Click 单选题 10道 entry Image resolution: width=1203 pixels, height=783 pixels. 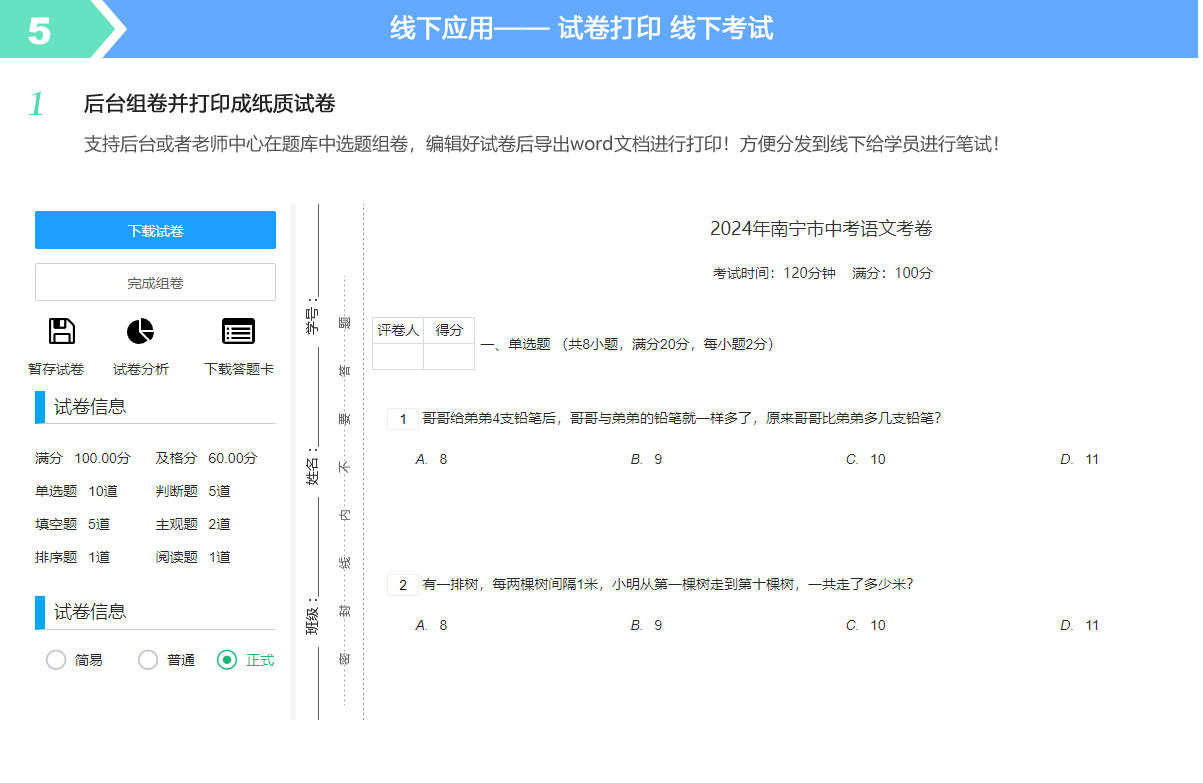(x=77, y=491)
